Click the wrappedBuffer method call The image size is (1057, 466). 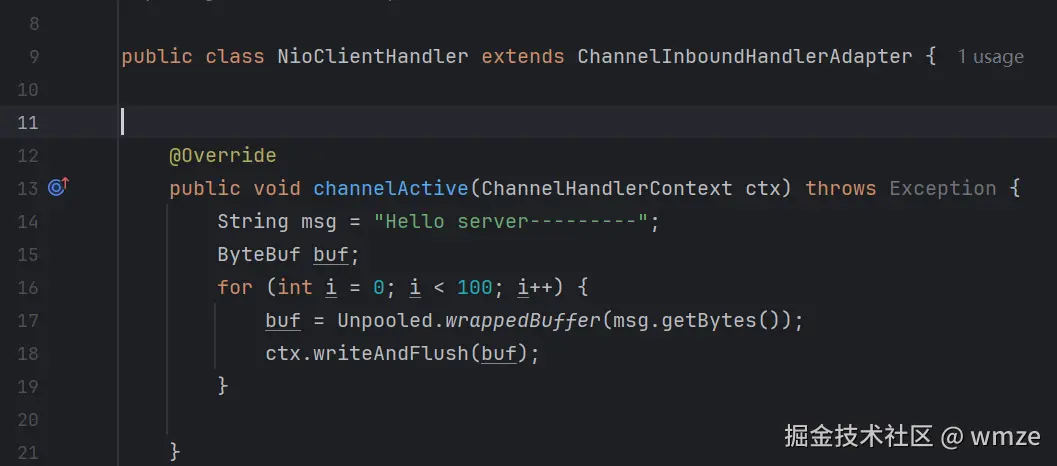522,320
